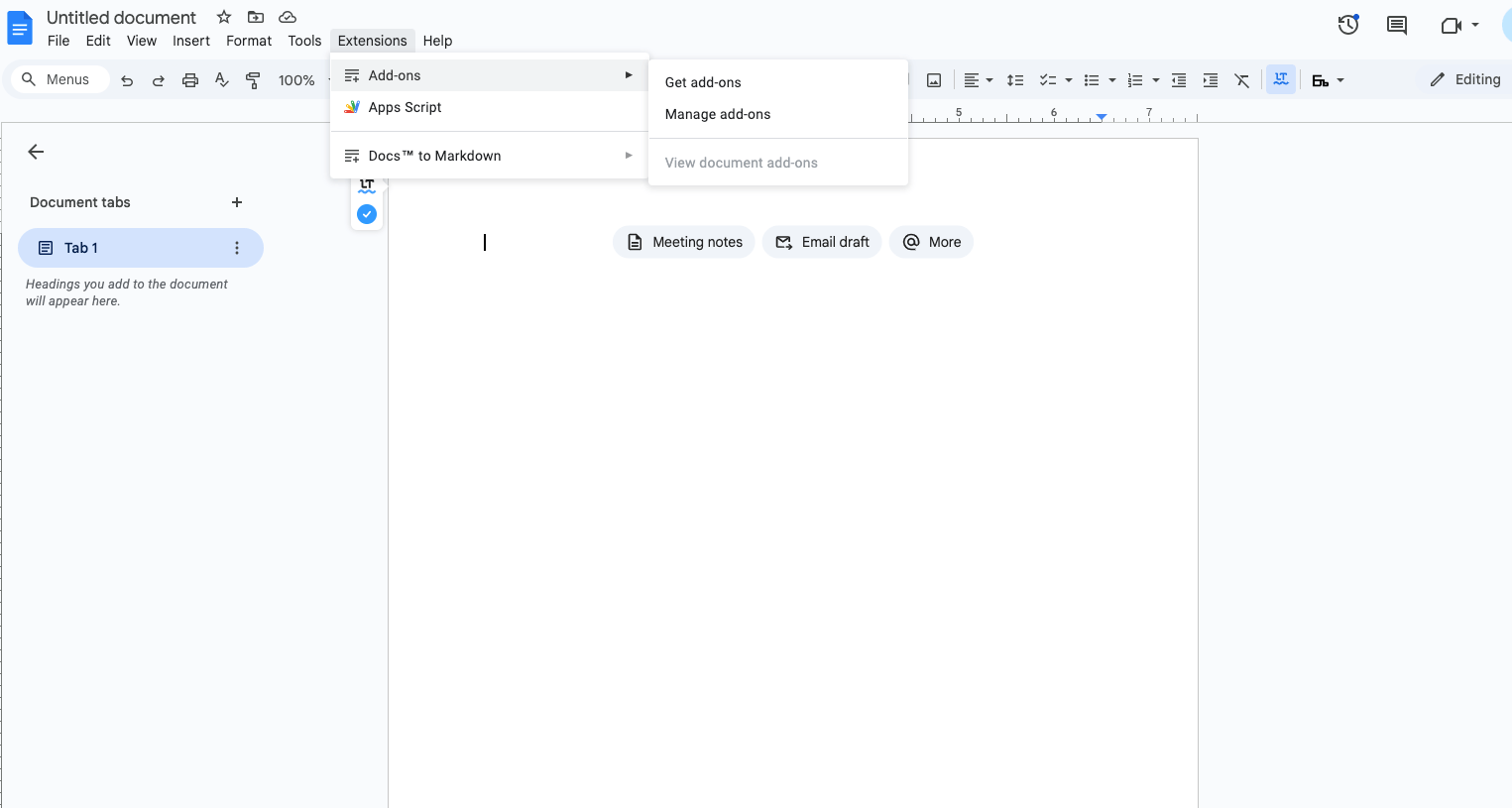Click the Redo arrow

159,80
